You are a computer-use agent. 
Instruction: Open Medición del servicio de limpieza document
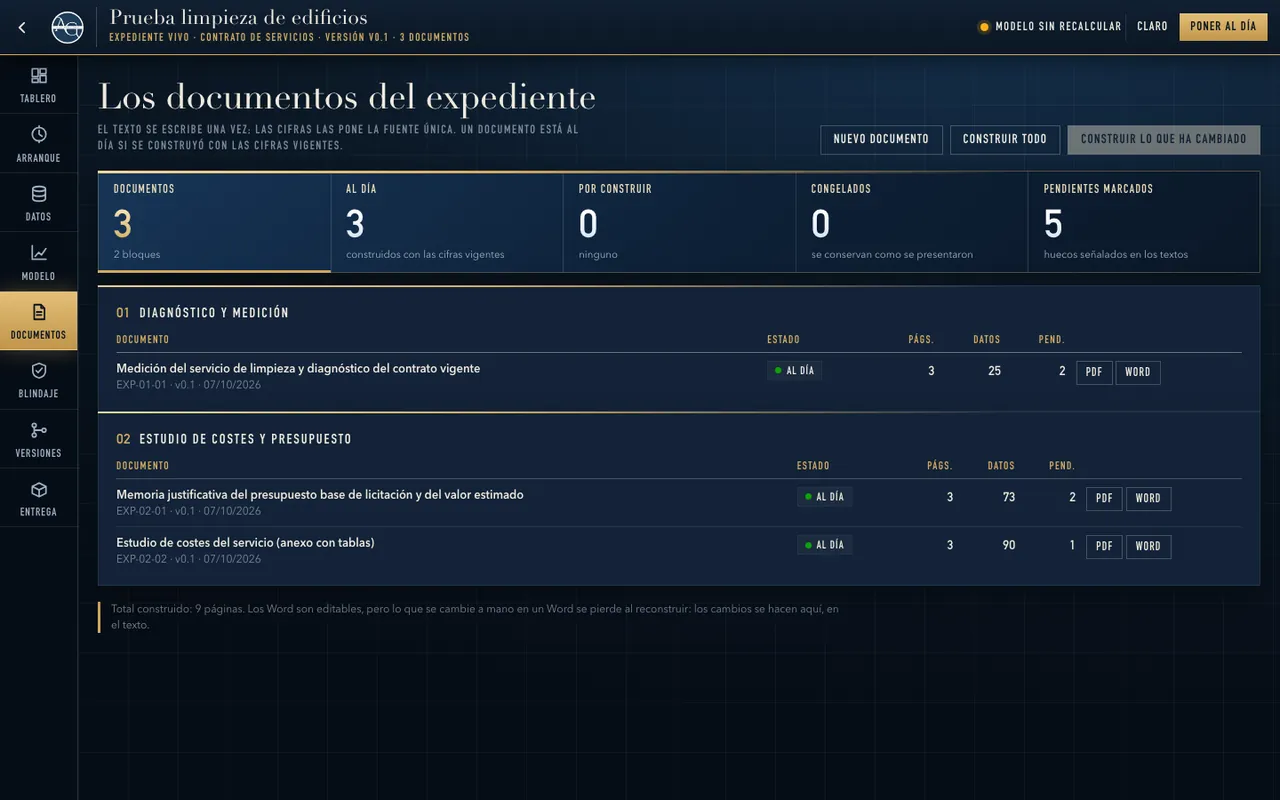pos(298,368)
